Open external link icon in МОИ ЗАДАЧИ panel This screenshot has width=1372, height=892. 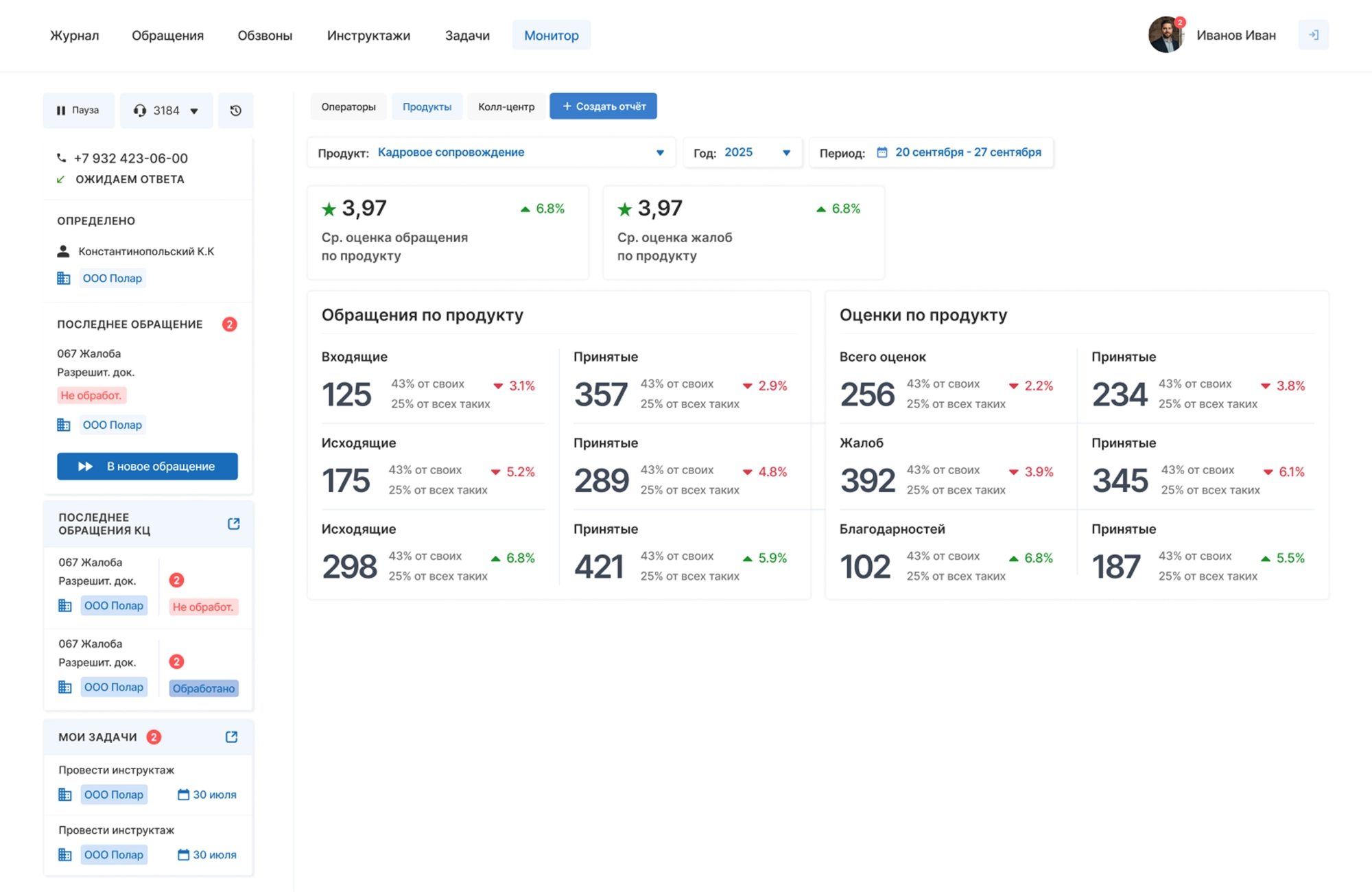pyautogui.click(x=231, y=737)
